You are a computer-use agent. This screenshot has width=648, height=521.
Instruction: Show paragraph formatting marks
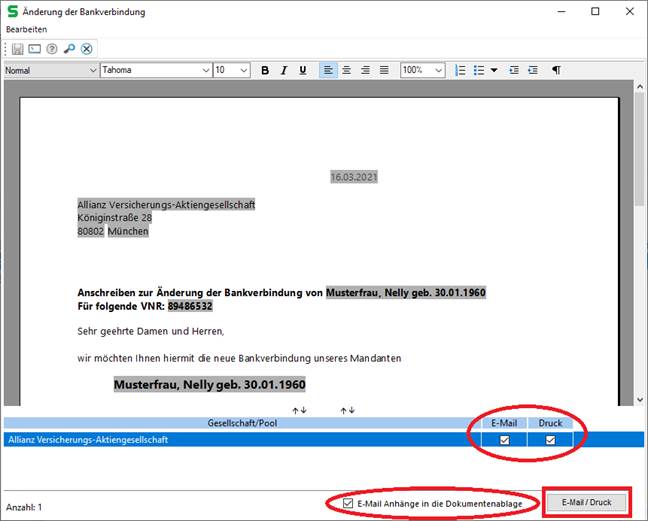pyautogui.click(x=557, y=71)
